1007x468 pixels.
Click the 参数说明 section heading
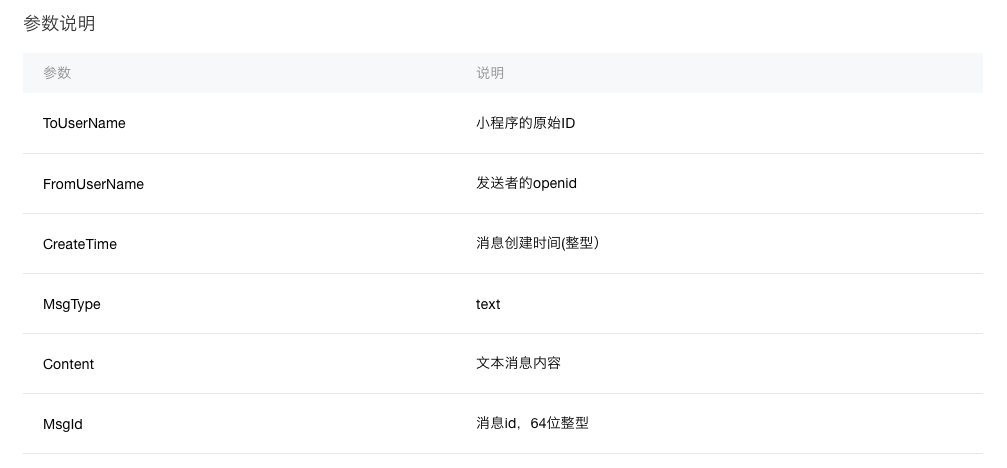[59, 24]
